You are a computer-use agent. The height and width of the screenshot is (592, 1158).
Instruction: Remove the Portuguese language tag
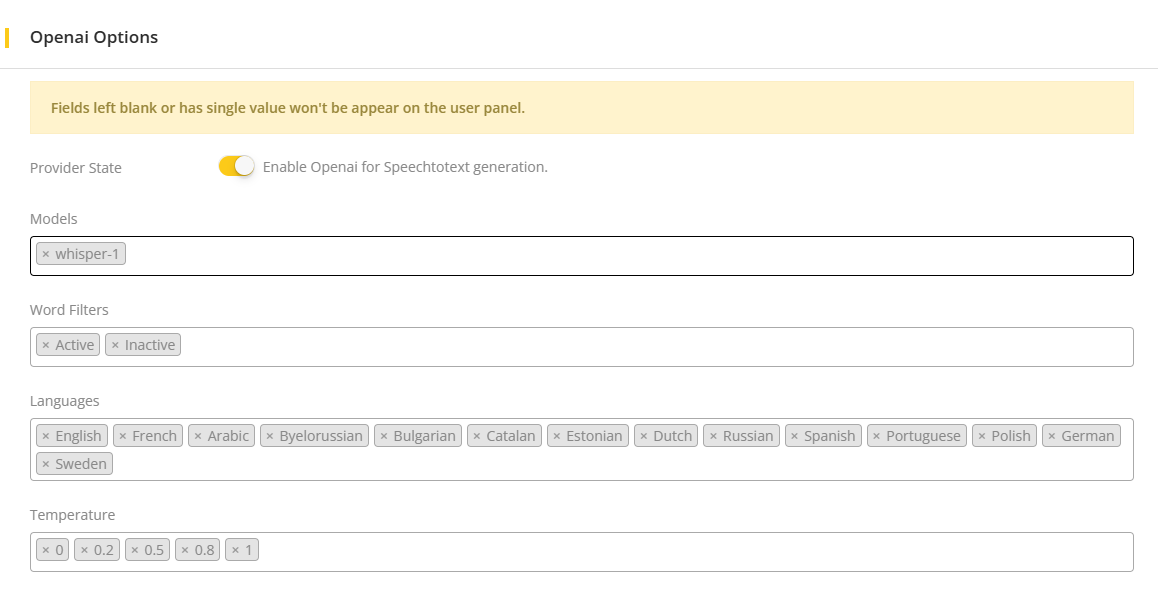pos(877,437)
